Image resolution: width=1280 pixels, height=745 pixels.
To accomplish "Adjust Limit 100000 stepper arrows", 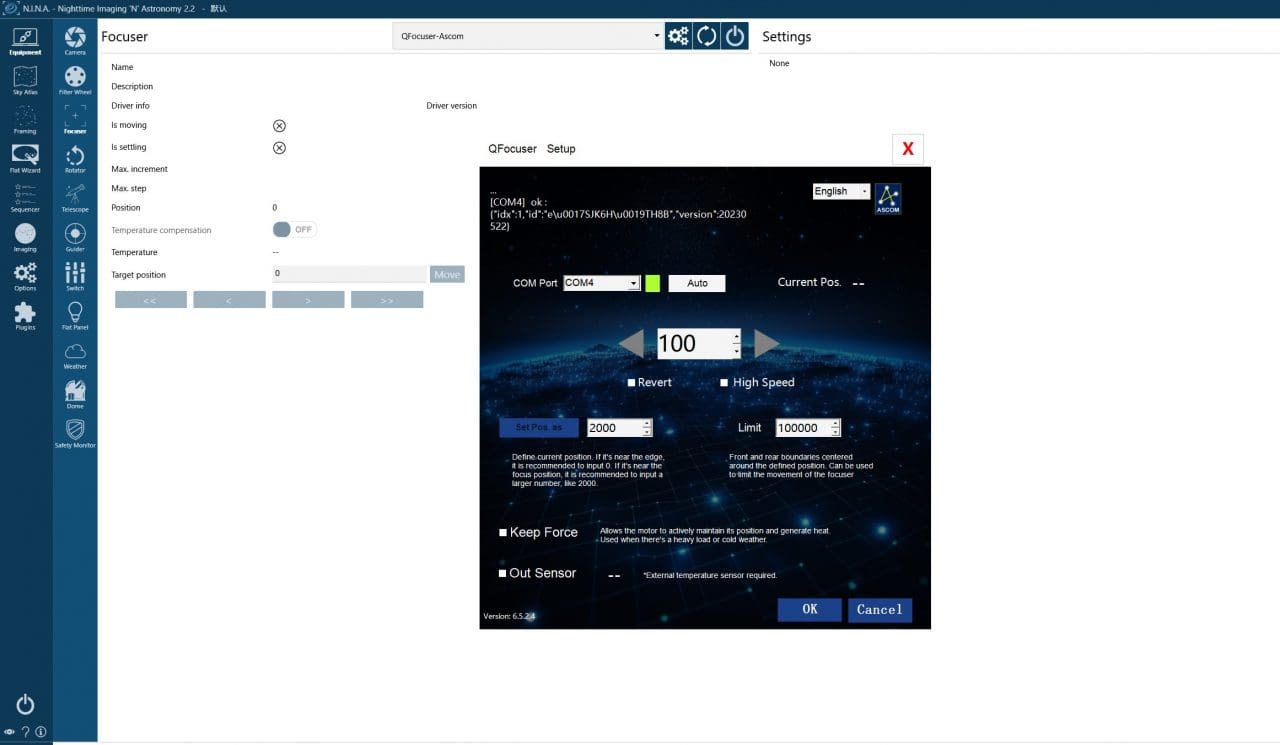I will tap(836, 428).
